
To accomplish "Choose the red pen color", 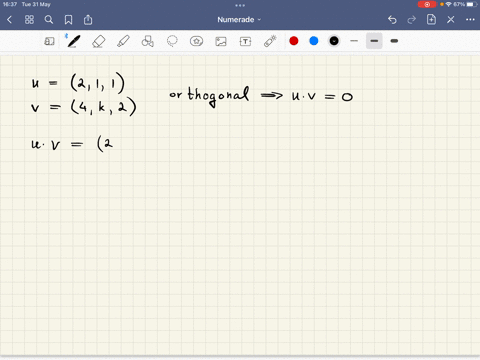I will [x=294, y=41].
